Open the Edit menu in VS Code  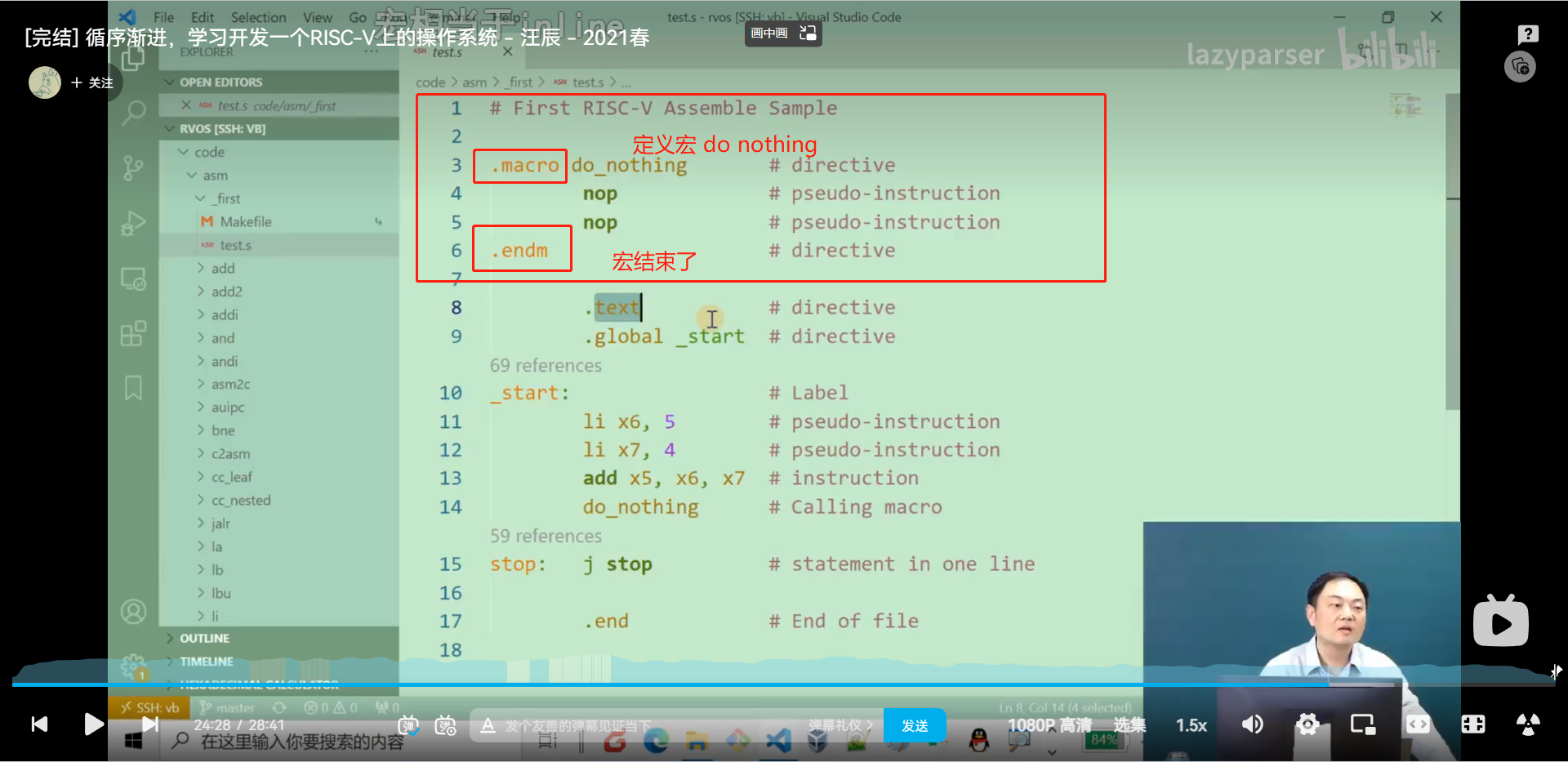pyautogui.click(x=203, y=17)
